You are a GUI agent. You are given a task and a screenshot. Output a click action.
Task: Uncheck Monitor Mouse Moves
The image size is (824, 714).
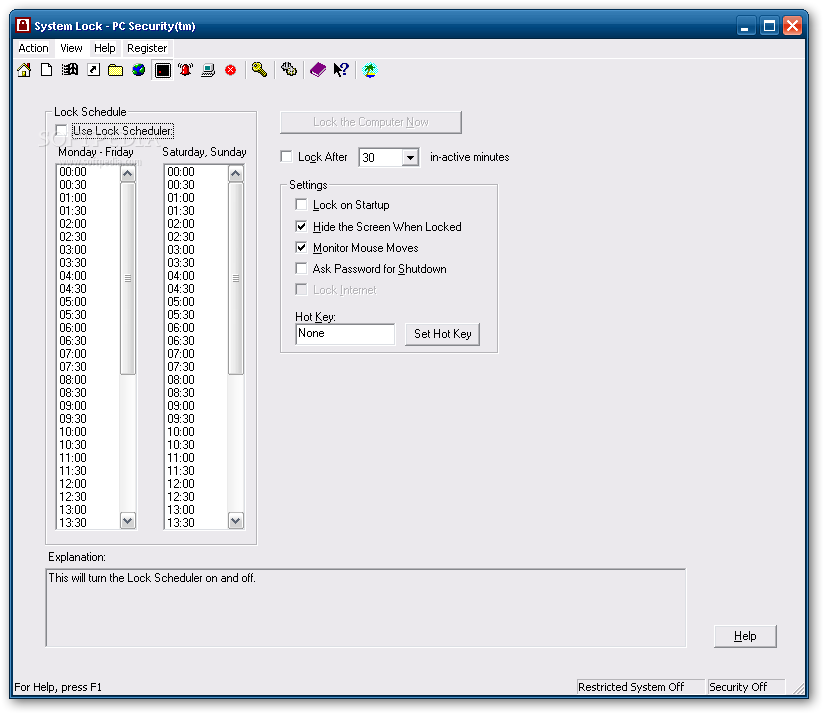(x=301, y=247)
